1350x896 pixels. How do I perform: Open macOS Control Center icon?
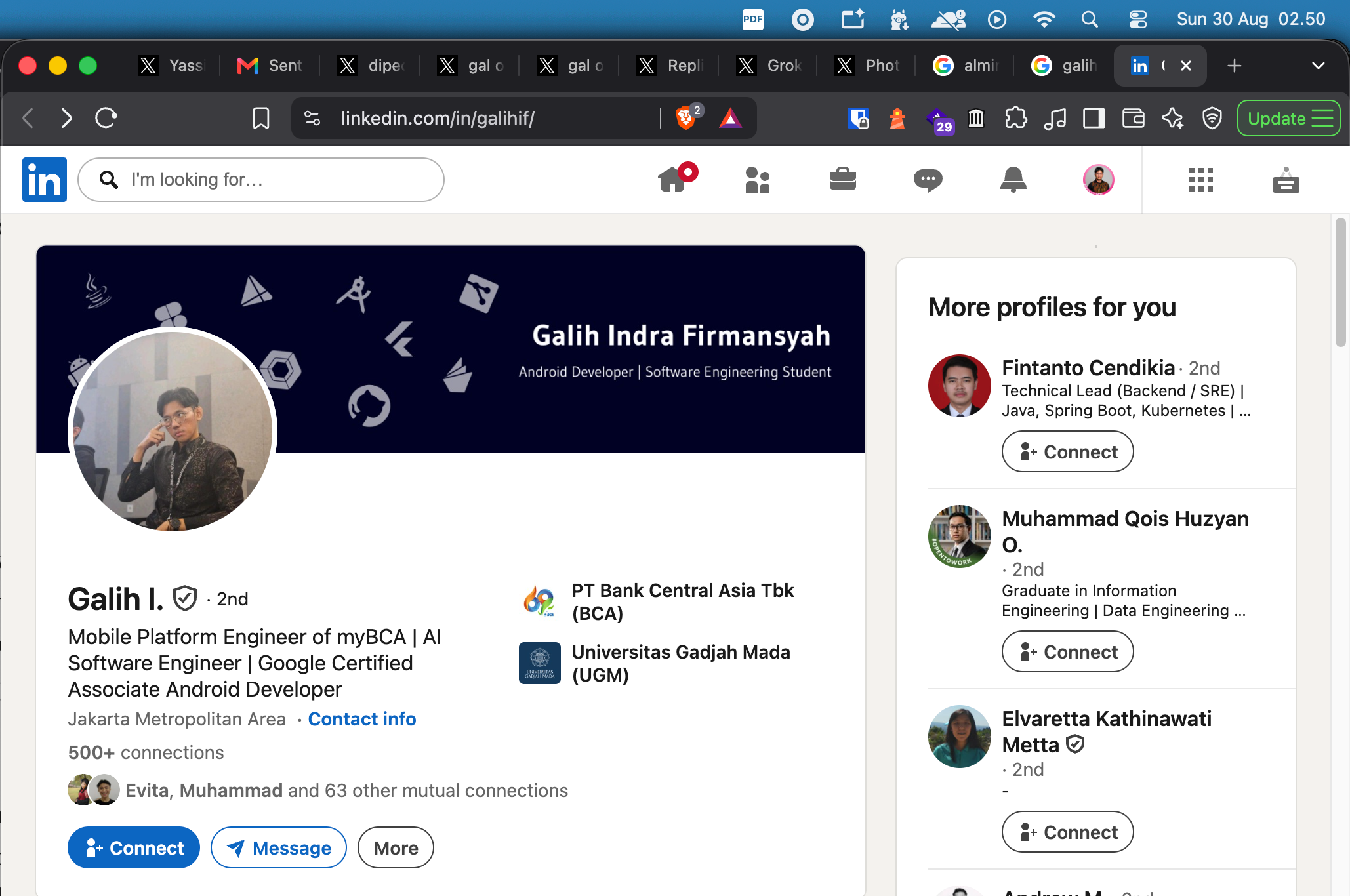[1138, 20]
